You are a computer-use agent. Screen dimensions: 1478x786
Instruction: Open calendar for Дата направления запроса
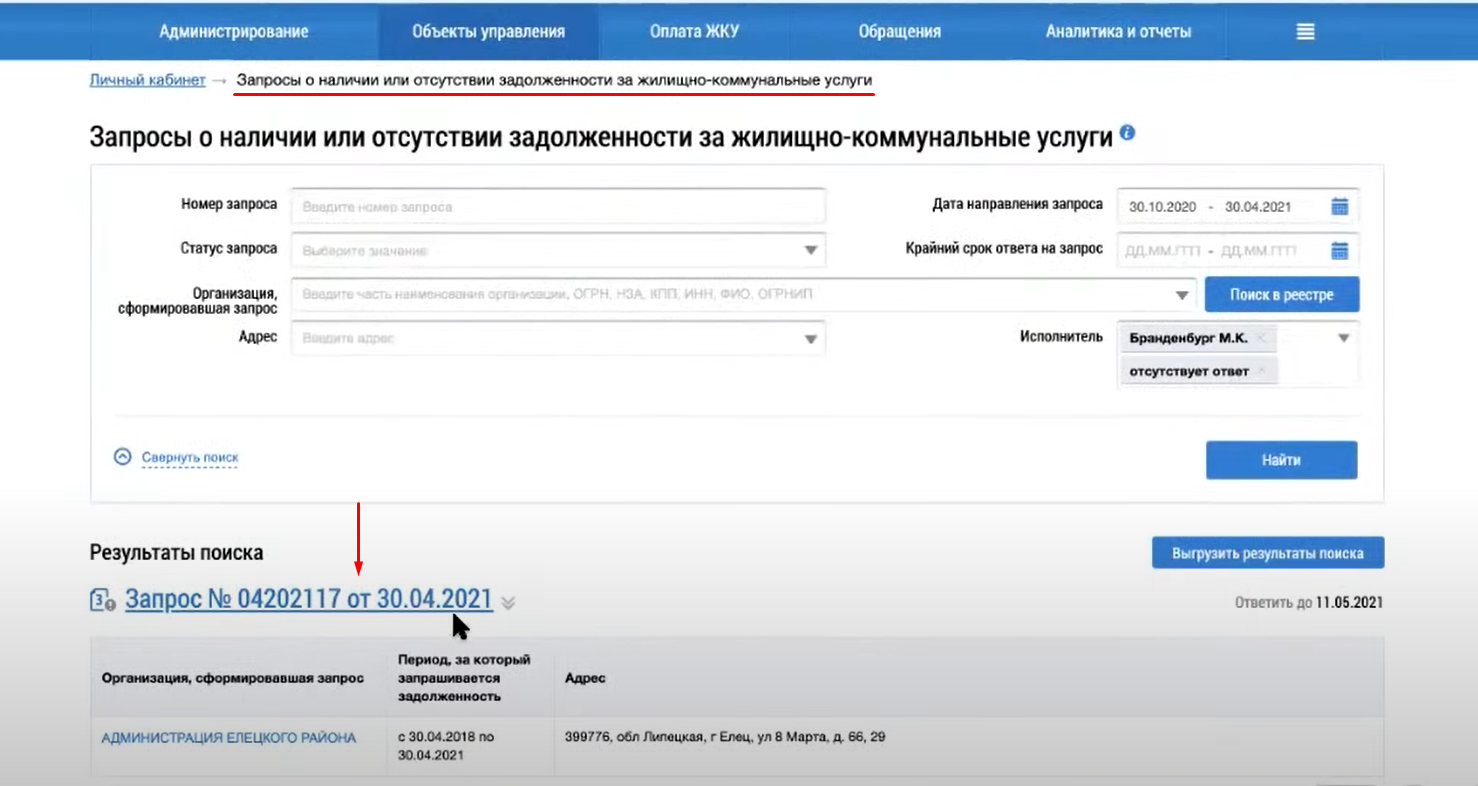tap(1340, 207)
